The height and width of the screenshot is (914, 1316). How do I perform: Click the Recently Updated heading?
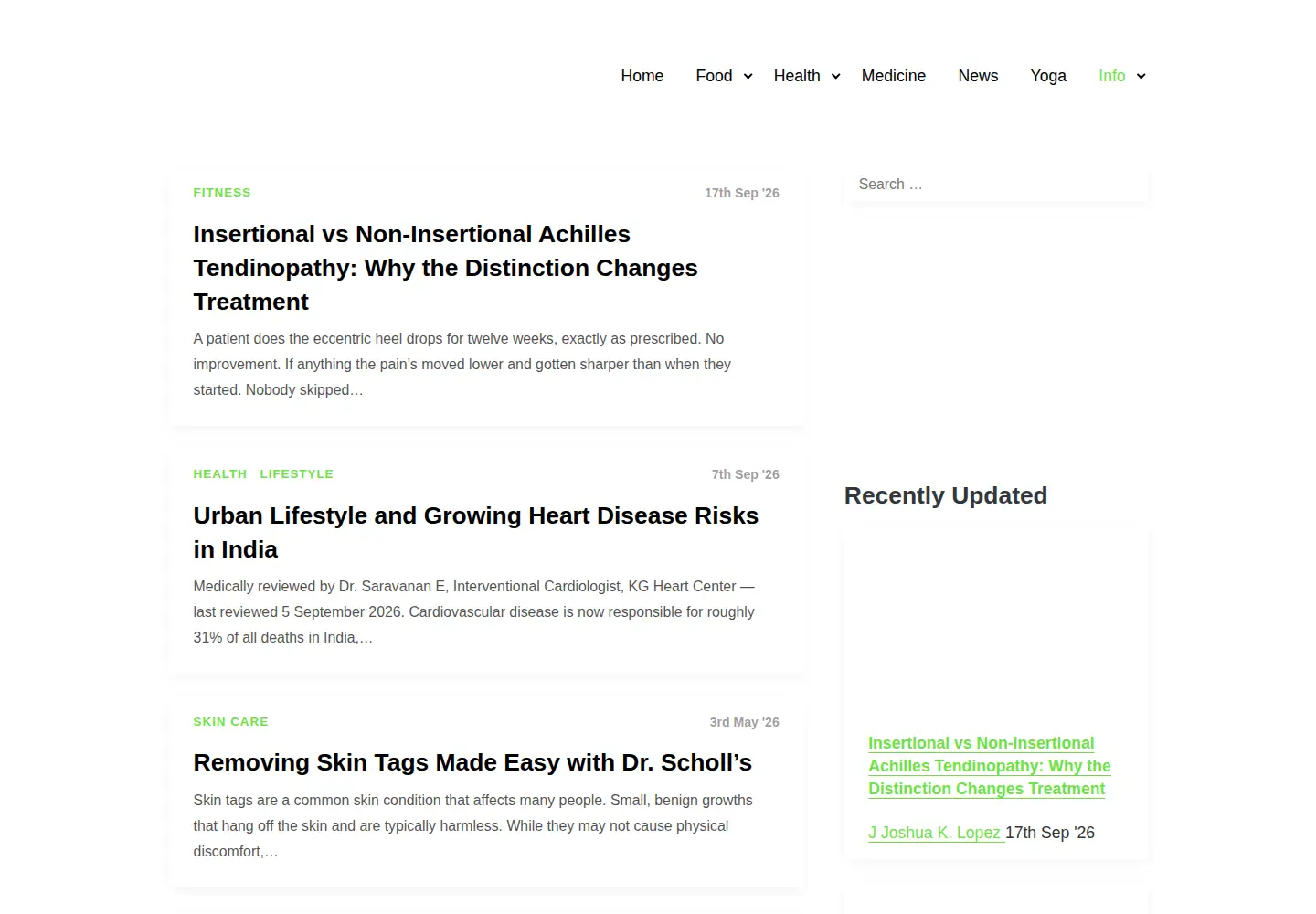[x=946, y=495]
